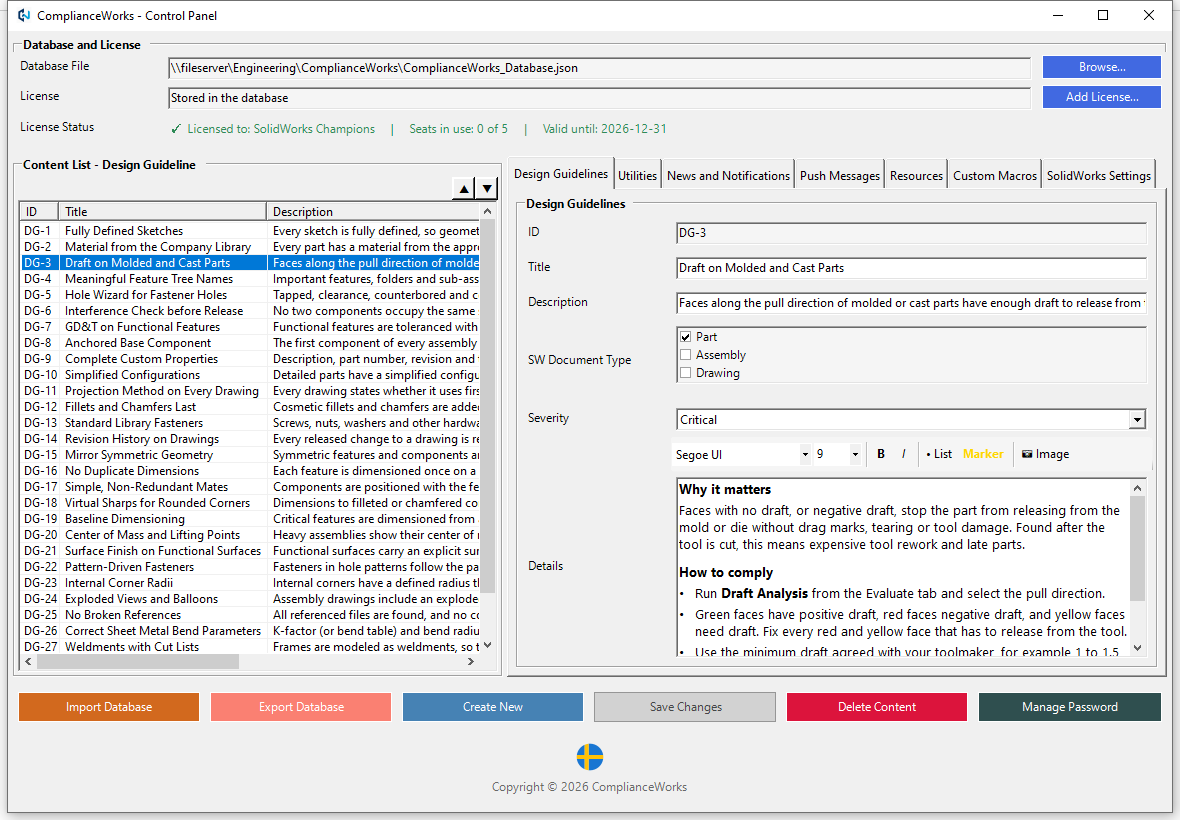The height and width of the screenshot is (820, 1180).
Task: Select row 'Meaningful Feature Tree Names'
Action: click(250, 279)
